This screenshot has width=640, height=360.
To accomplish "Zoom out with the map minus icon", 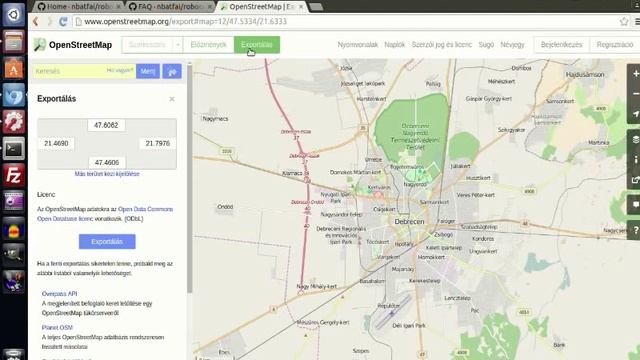I will [x=635, y=94].
